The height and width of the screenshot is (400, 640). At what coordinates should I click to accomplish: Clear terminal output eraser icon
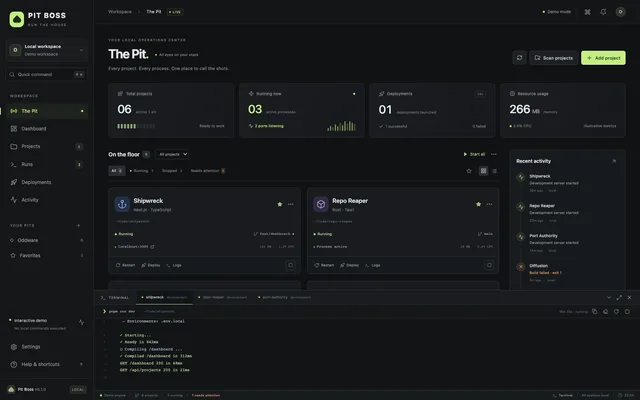[605, 311]
